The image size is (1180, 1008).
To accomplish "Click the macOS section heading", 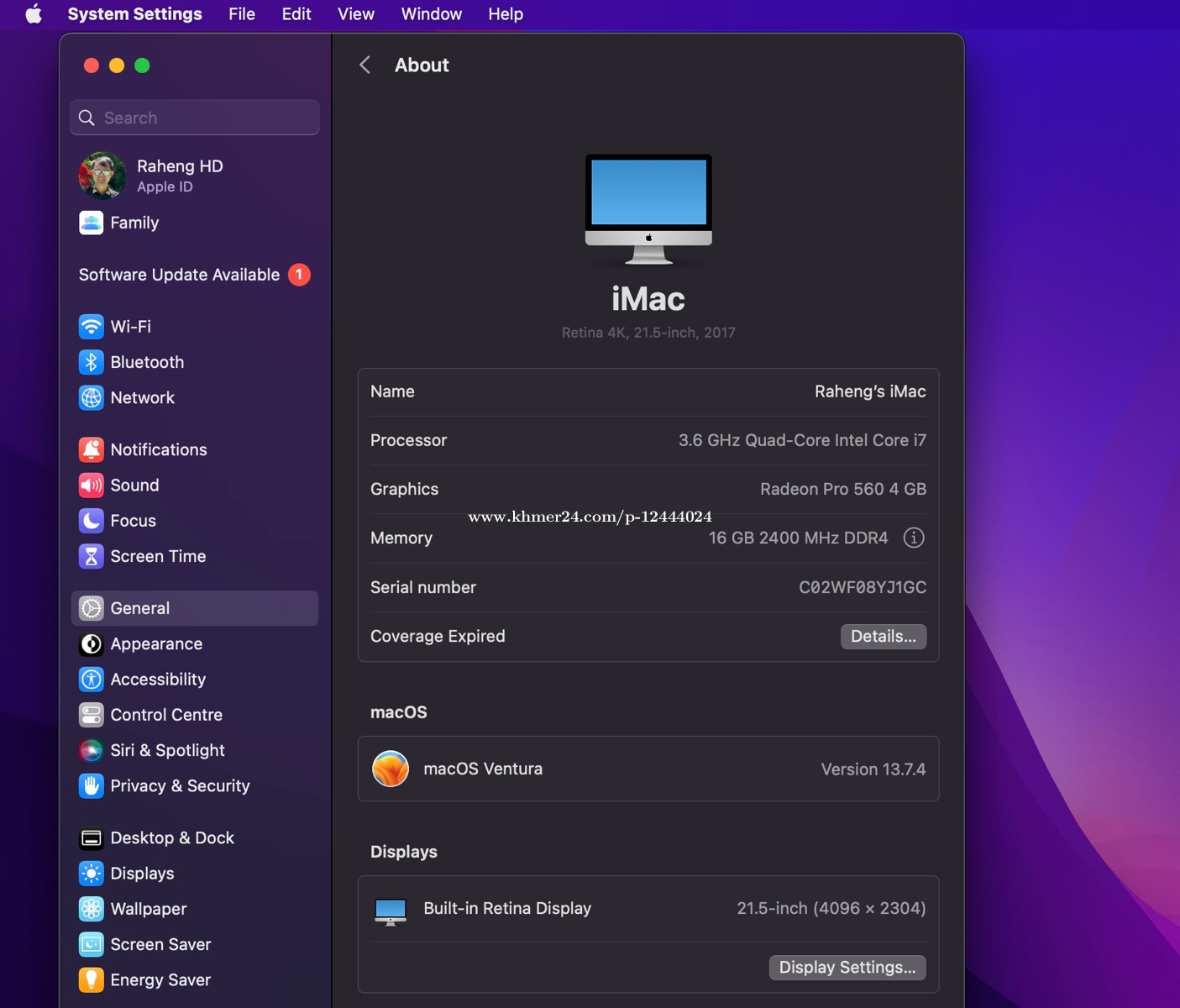I will point(399,712).
